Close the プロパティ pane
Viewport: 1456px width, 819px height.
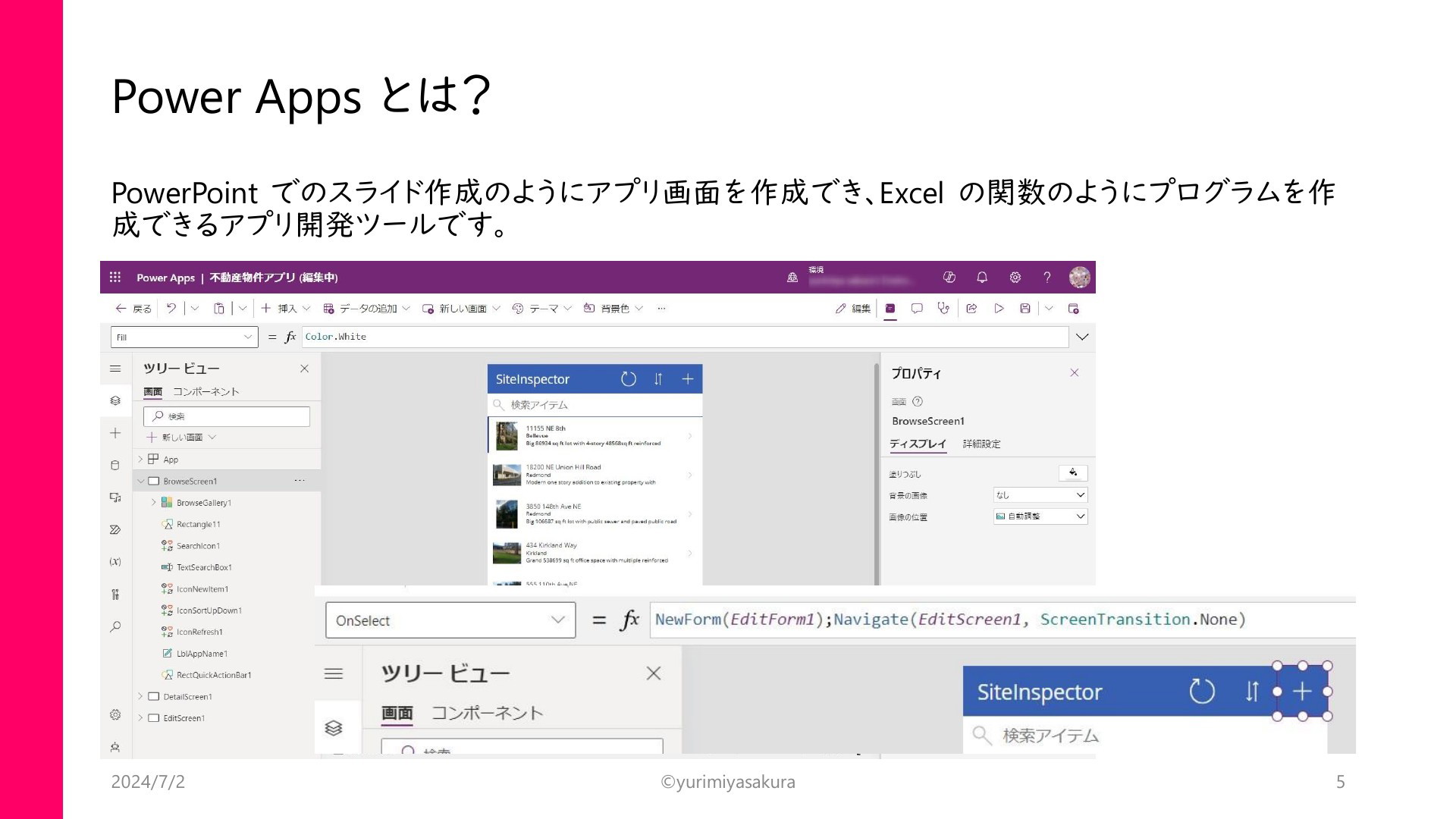pyautogui.click(x=1074, y=372)
